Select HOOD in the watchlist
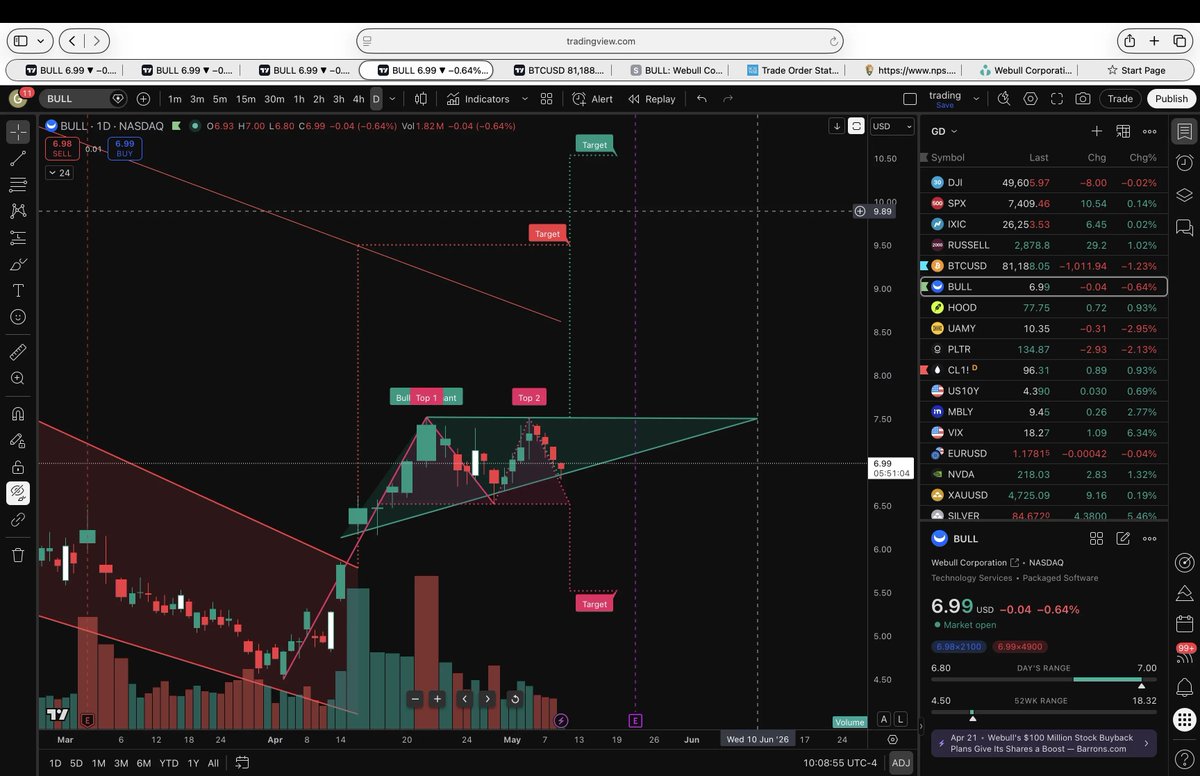 point(1044,307)
